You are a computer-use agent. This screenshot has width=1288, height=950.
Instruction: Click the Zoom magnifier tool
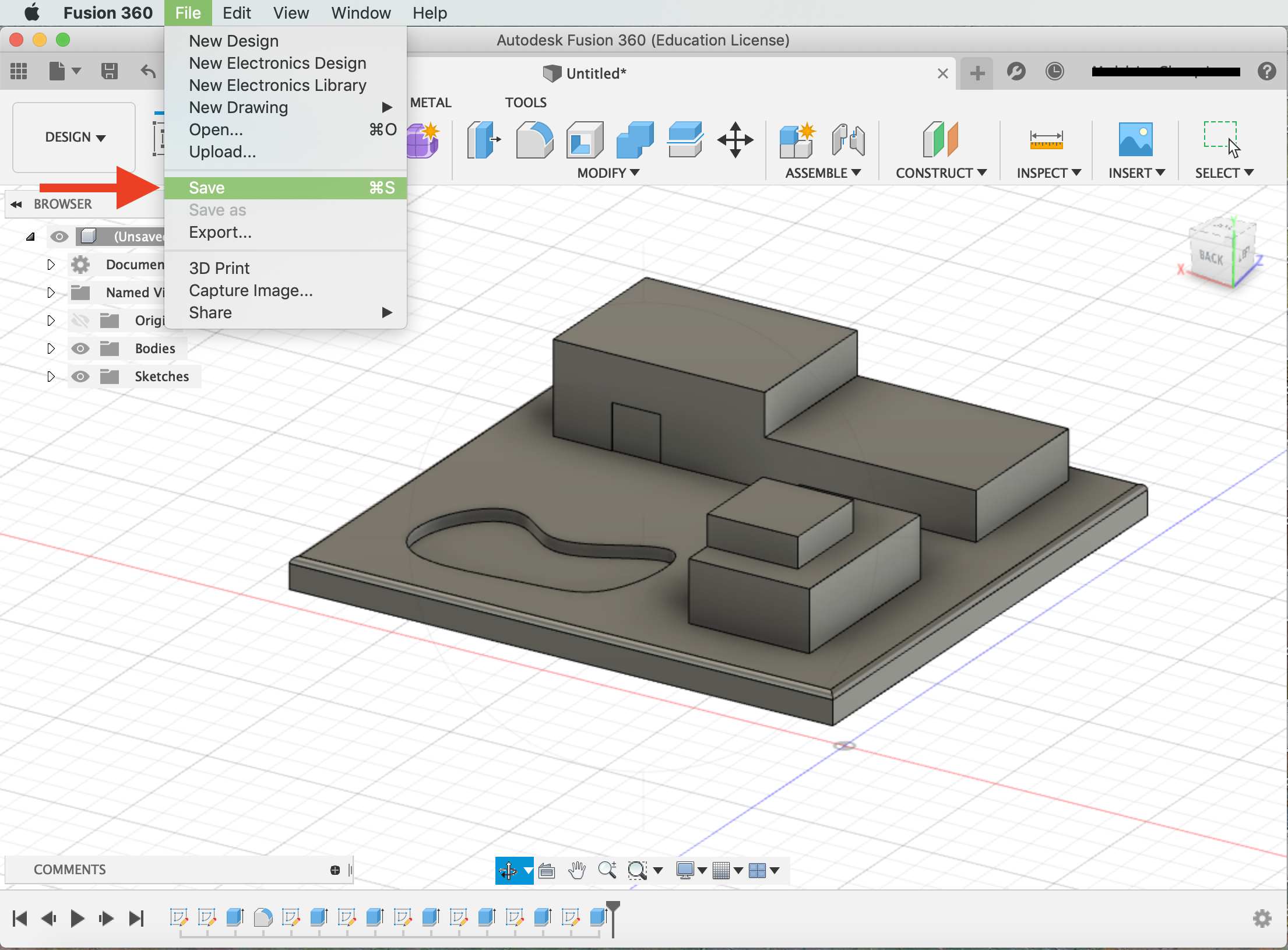(x=607, y=870)
